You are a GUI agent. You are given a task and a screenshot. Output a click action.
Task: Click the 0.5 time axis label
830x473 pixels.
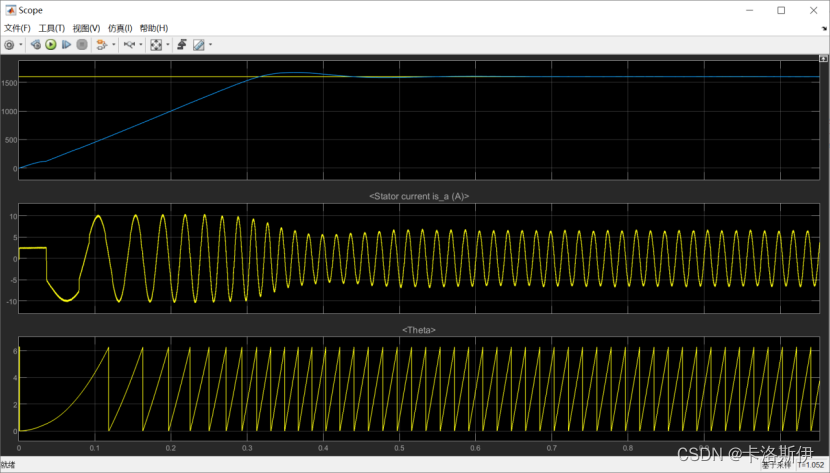(x=399, y=448)
